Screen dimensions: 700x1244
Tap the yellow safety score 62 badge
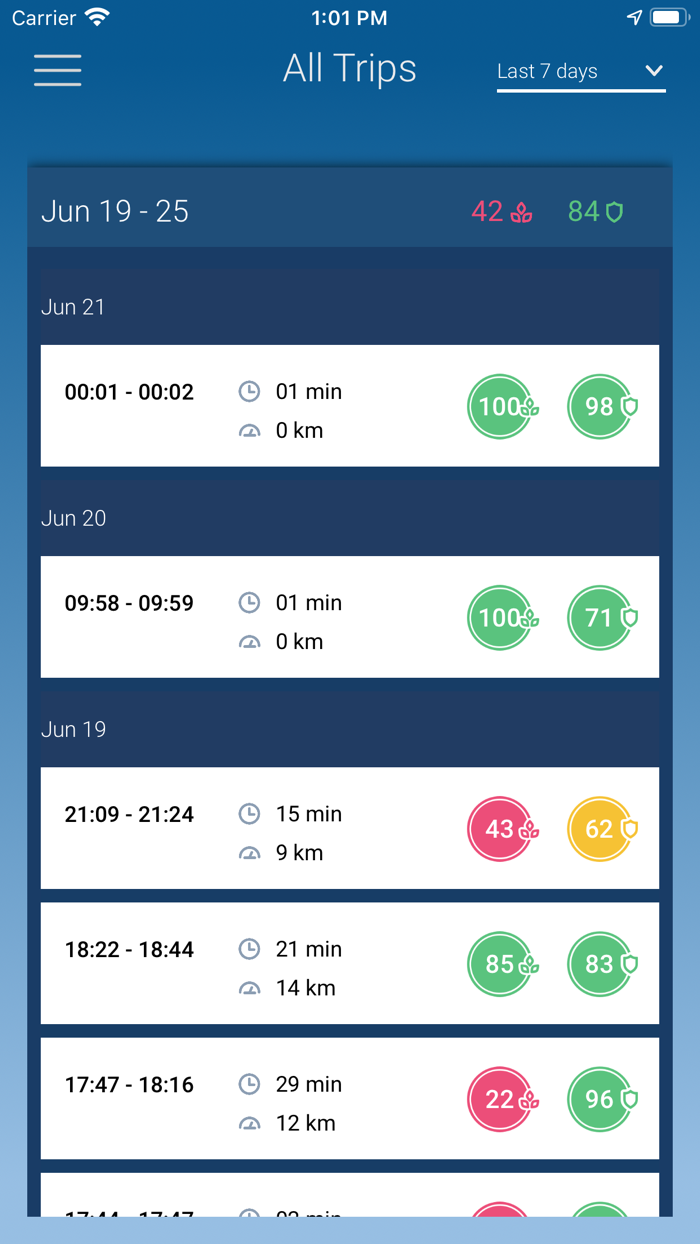coord(600,828)
